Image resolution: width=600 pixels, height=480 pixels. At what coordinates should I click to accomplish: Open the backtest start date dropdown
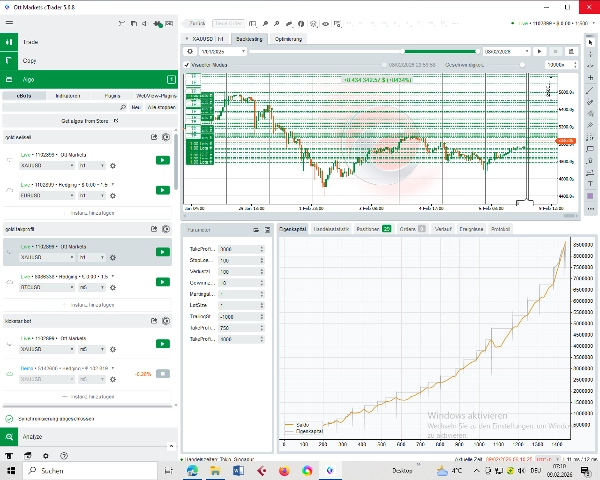[x=223, y=51]
